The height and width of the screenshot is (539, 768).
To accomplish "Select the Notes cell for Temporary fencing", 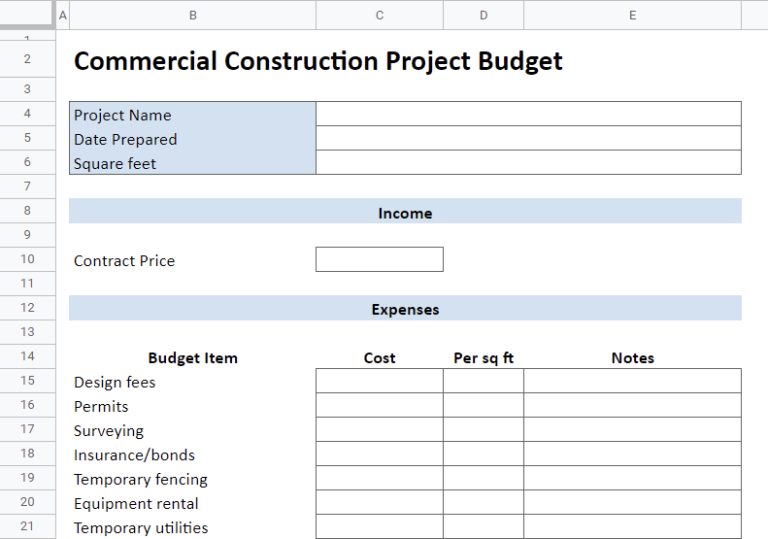I will 632,479.
